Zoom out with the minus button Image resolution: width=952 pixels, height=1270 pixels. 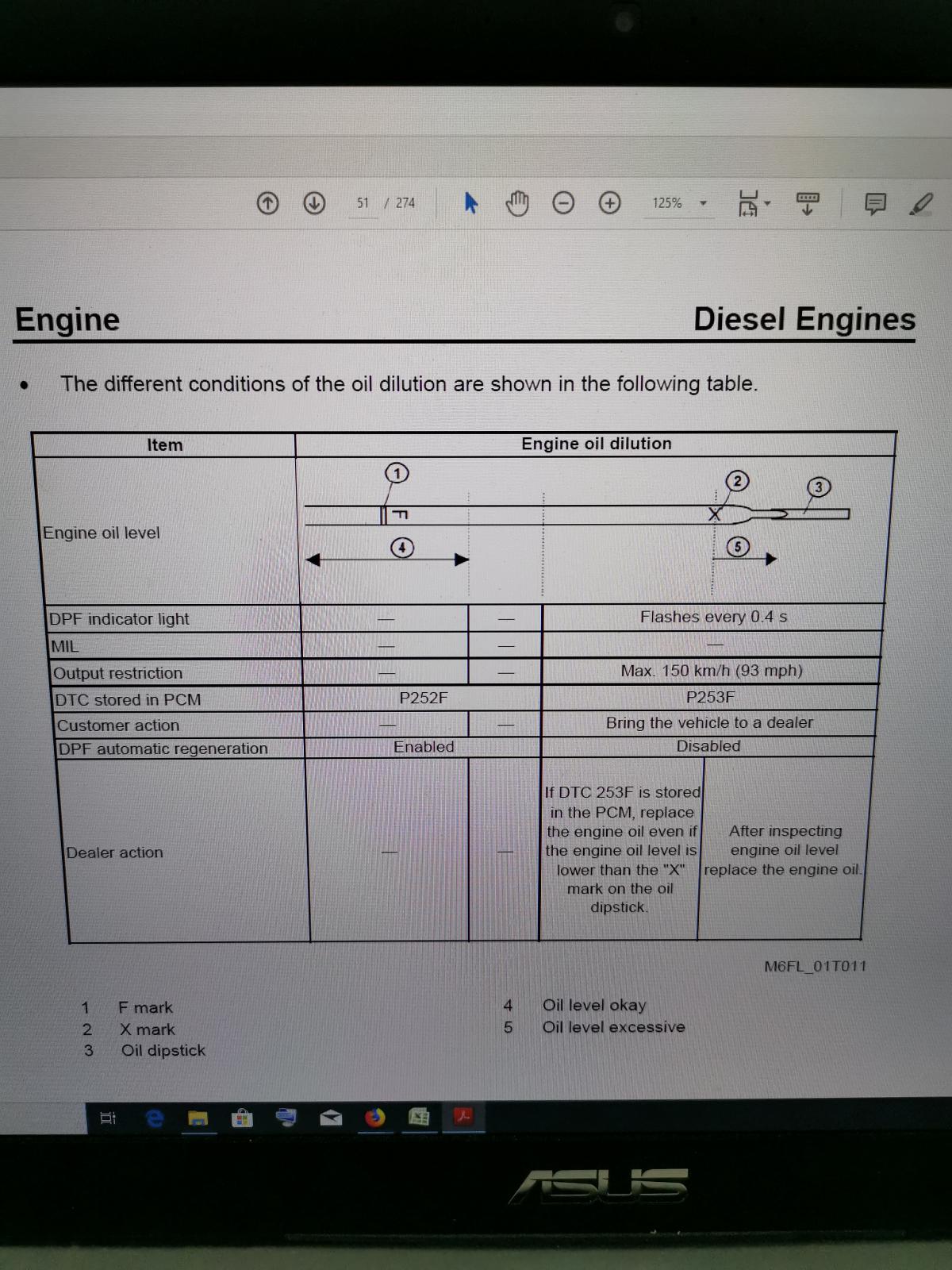[x=563, y=204]
